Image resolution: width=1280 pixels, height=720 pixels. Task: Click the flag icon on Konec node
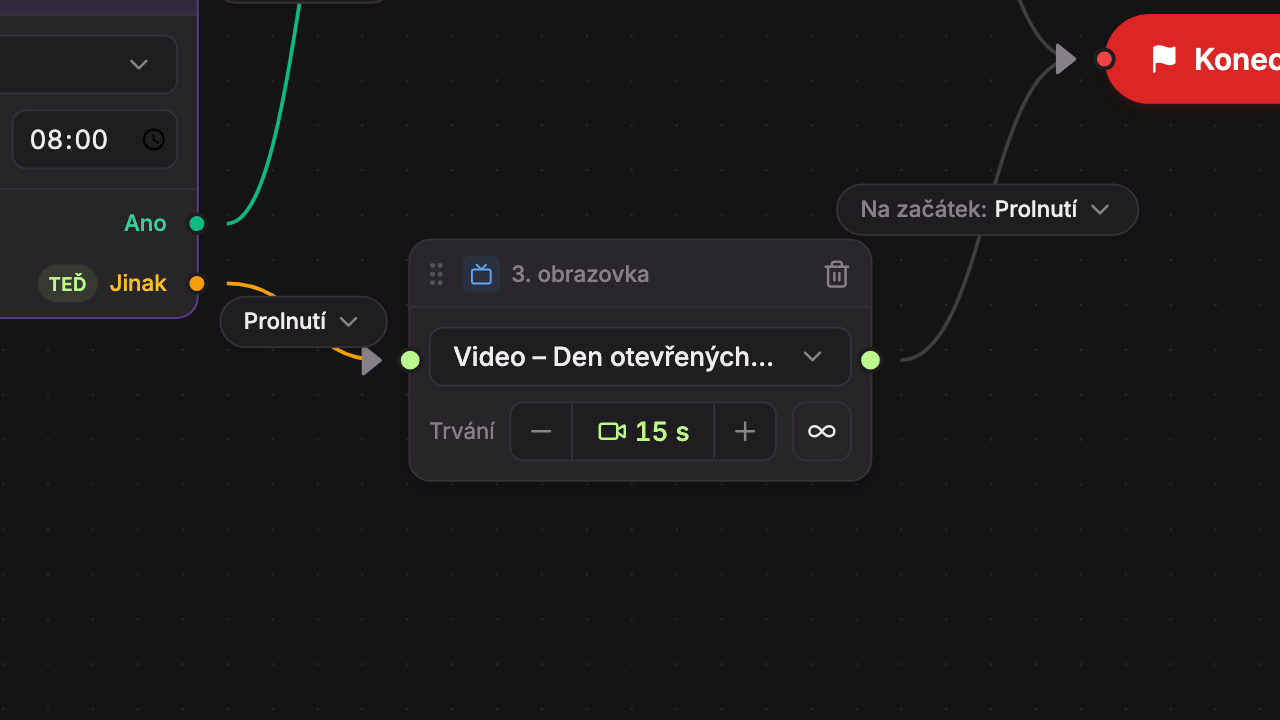point(1164,59)
